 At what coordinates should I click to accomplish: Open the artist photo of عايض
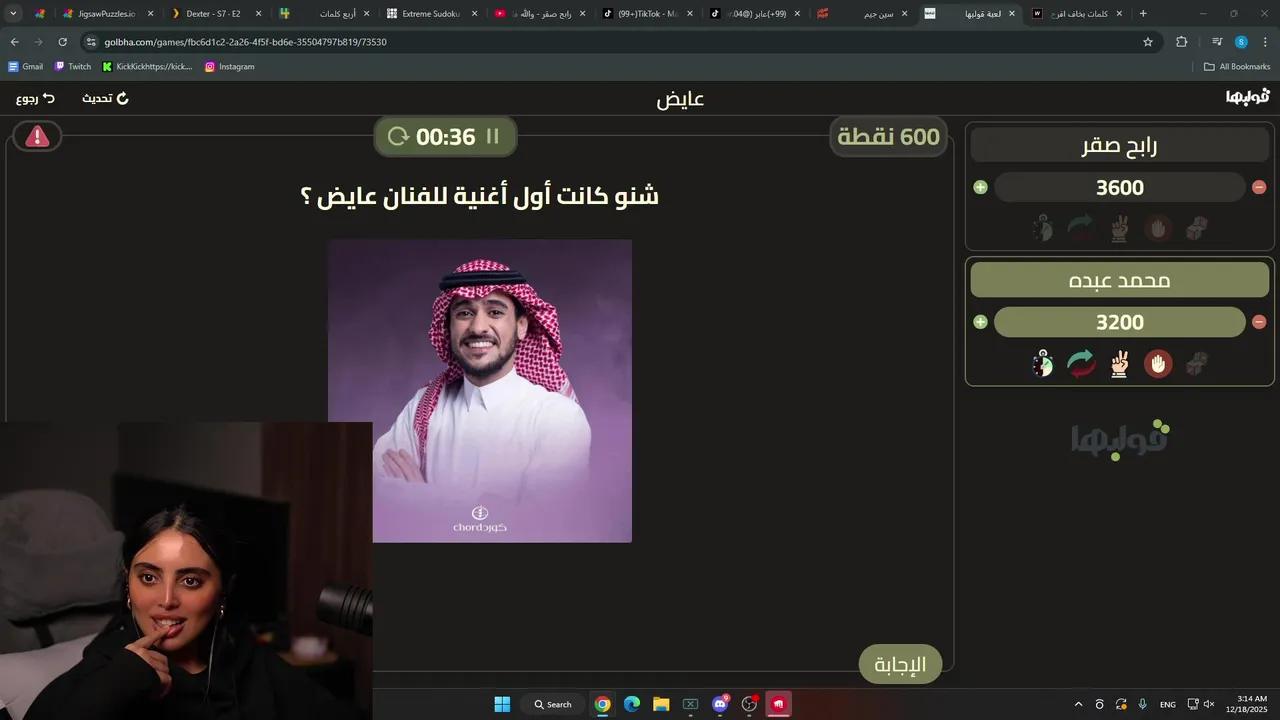coord(480,390)
